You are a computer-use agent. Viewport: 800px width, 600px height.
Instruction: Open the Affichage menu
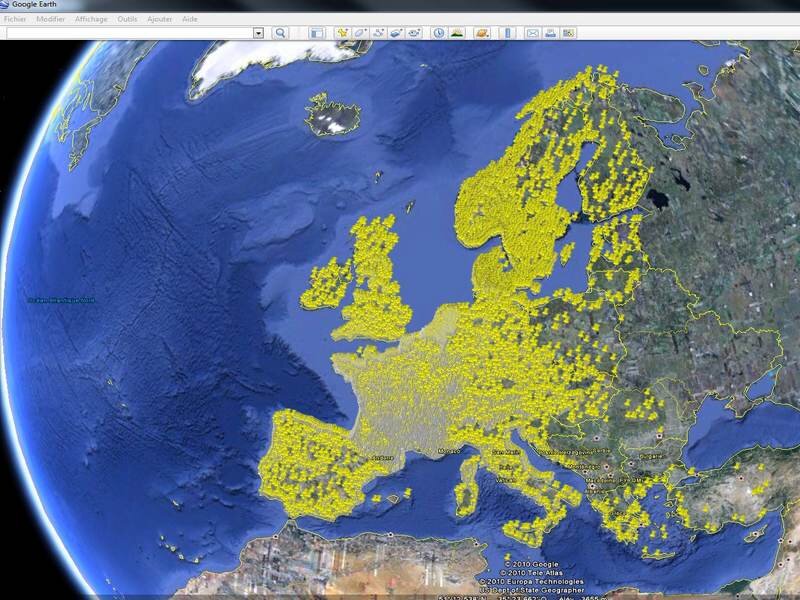91,19
